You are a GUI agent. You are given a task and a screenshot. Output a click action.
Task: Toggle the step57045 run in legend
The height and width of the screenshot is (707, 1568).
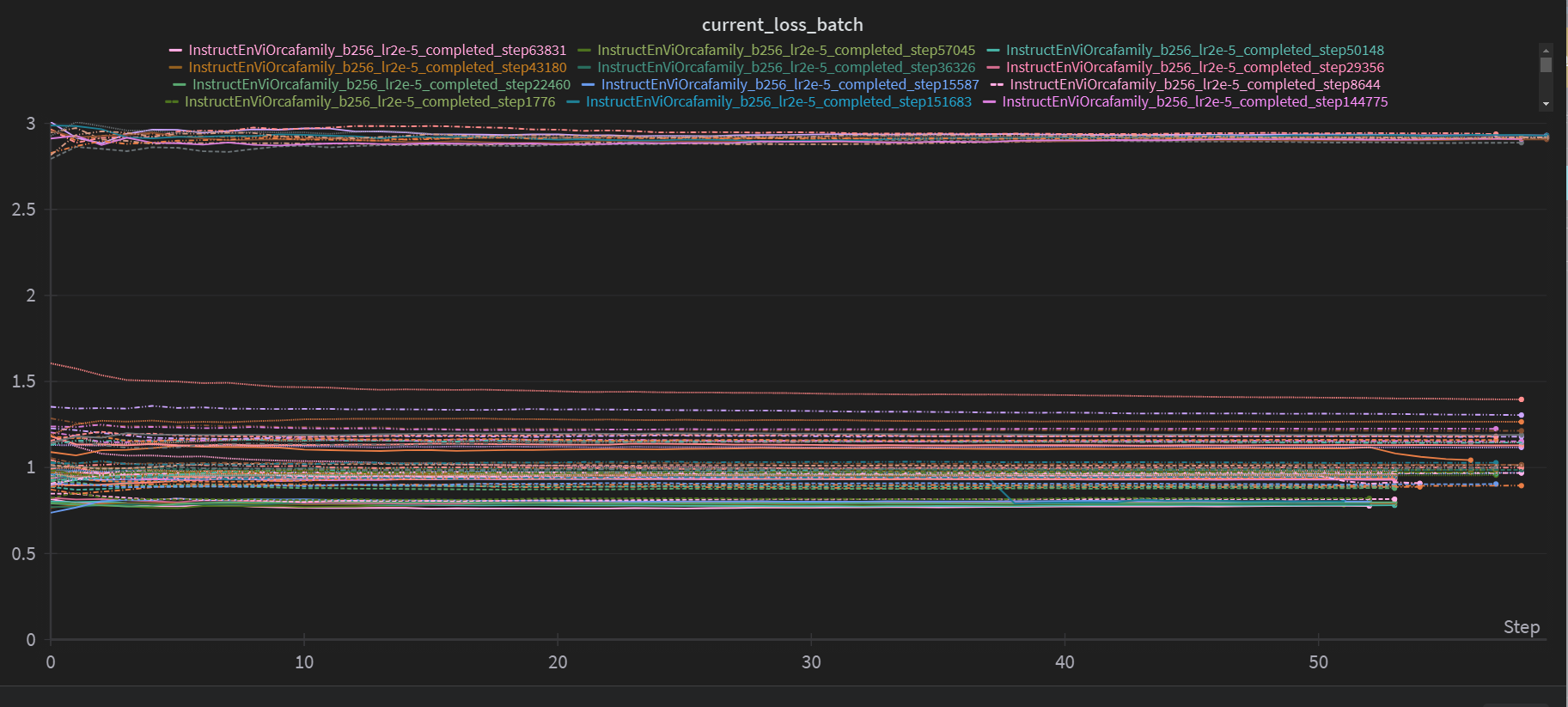click(x=785, y=51)
